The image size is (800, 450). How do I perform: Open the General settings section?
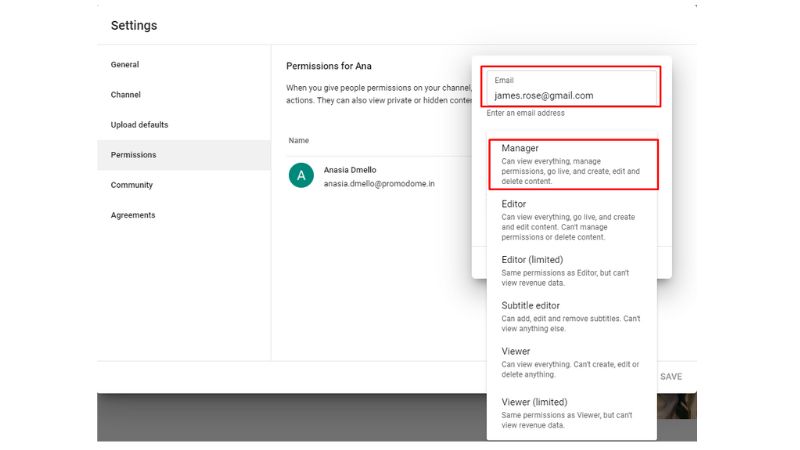125,65
